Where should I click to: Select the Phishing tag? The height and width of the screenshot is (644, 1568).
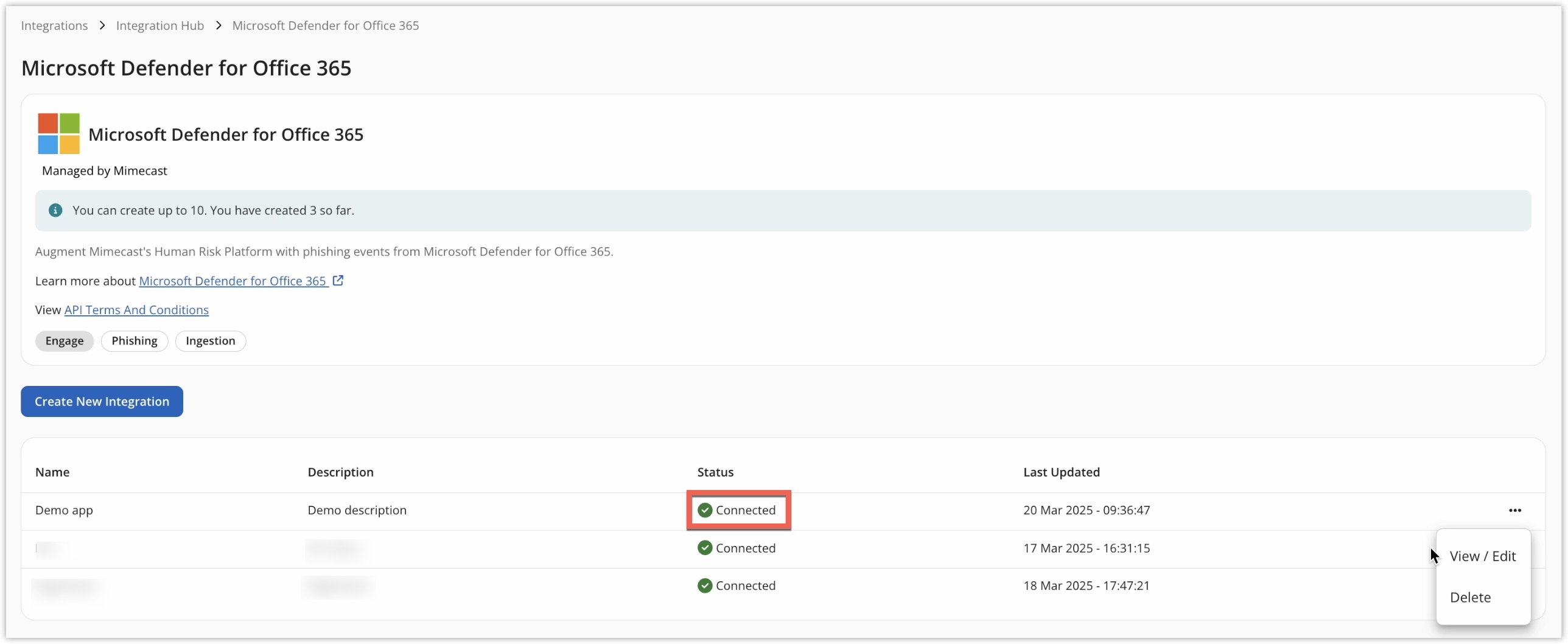pos(135,341)
